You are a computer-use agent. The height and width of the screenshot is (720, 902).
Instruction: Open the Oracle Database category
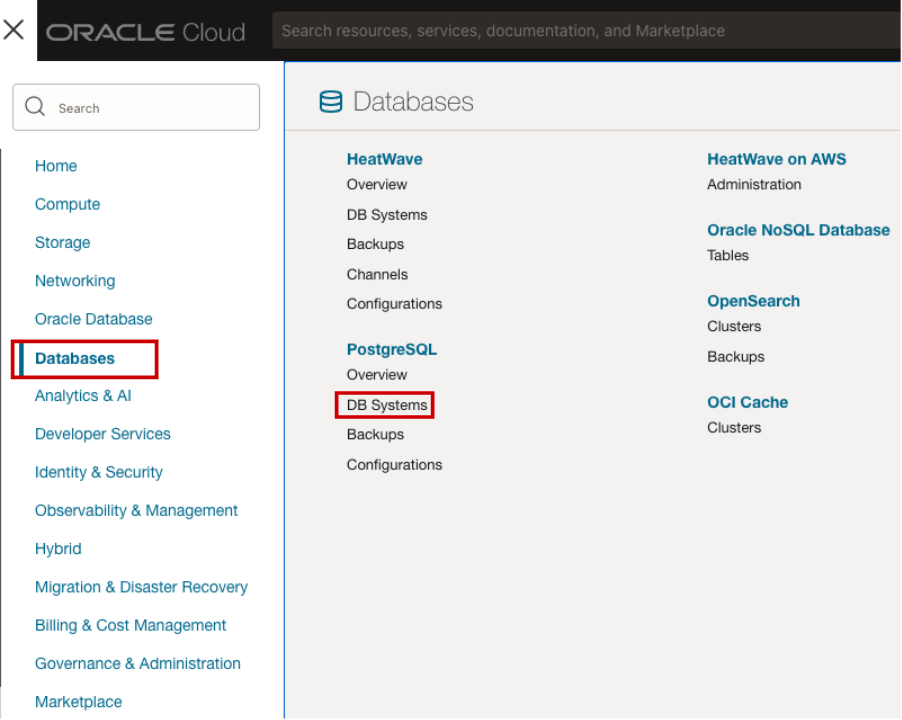(94, 319)
